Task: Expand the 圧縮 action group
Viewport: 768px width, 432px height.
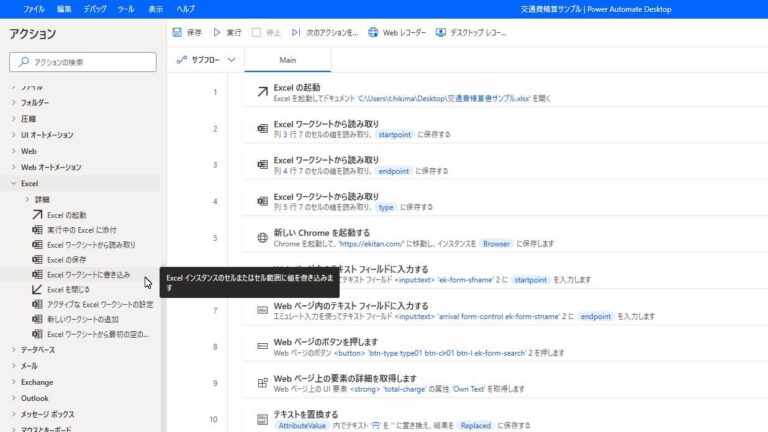Action: point(14,119)
